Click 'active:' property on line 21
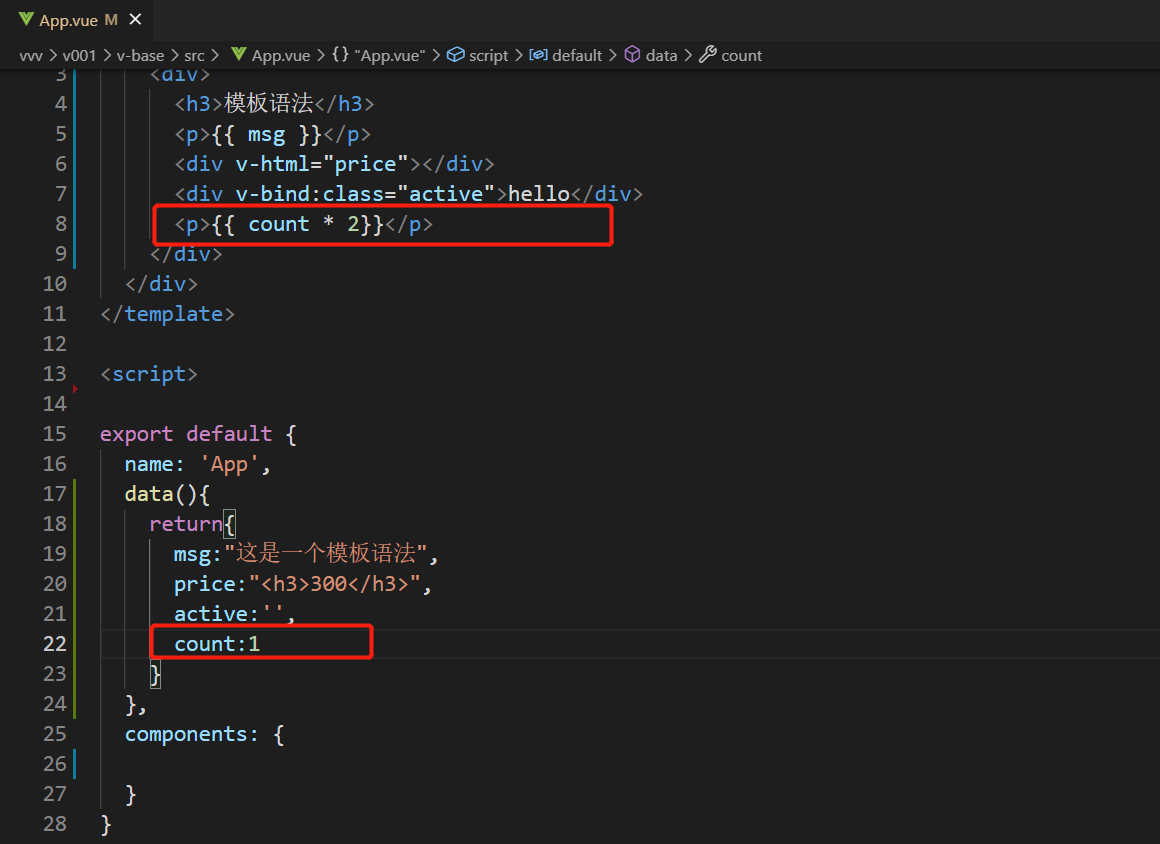This screenshot has width=1160, height=844. (x=216, y=614)
